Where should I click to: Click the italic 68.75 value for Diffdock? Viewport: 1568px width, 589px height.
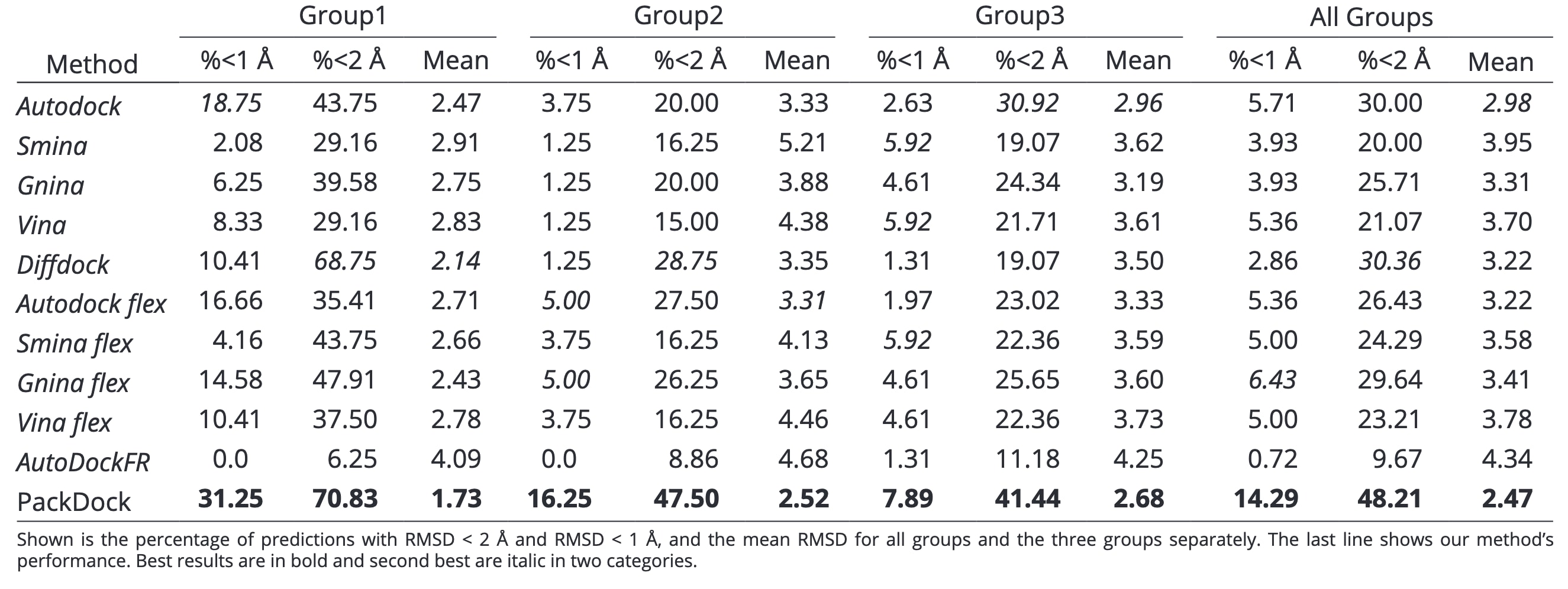345,261
